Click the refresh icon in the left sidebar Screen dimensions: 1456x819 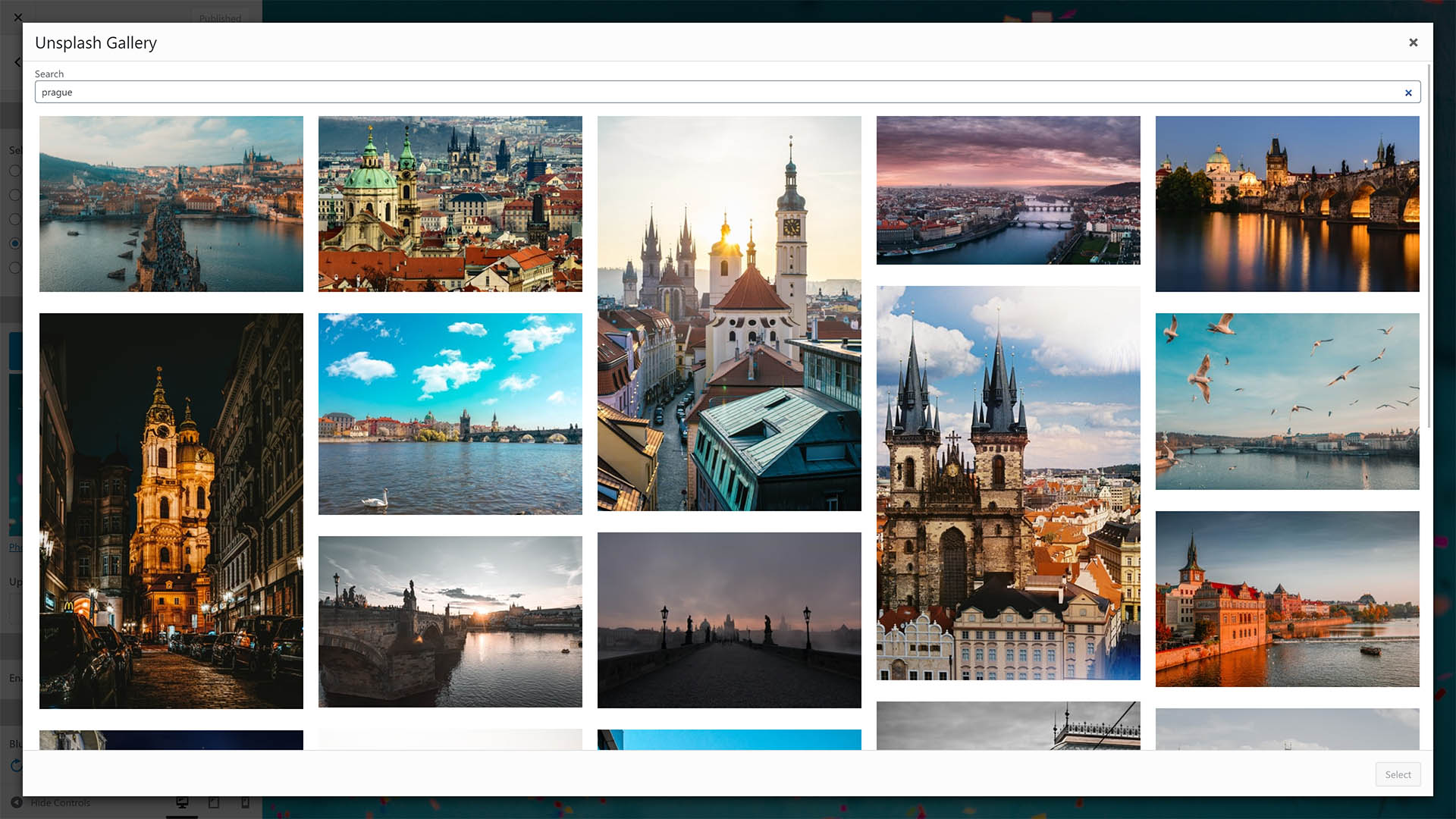pos(14,764)
